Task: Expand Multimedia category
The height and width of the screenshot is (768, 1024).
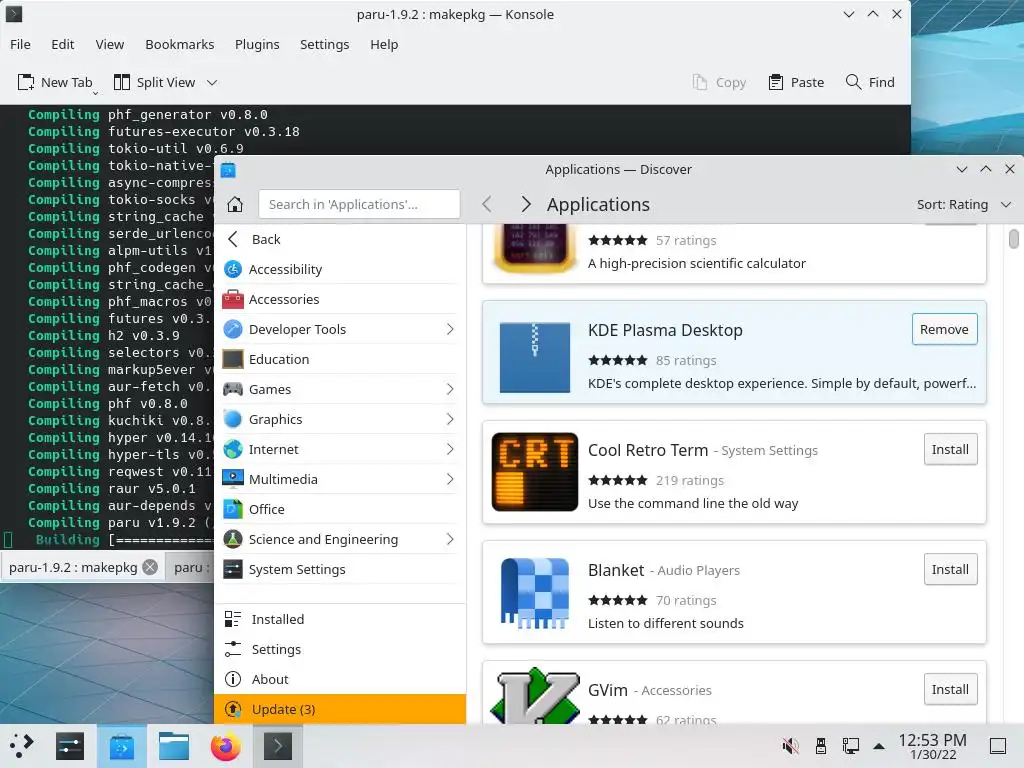Action: pyautogui.click(x=450, y=479)
